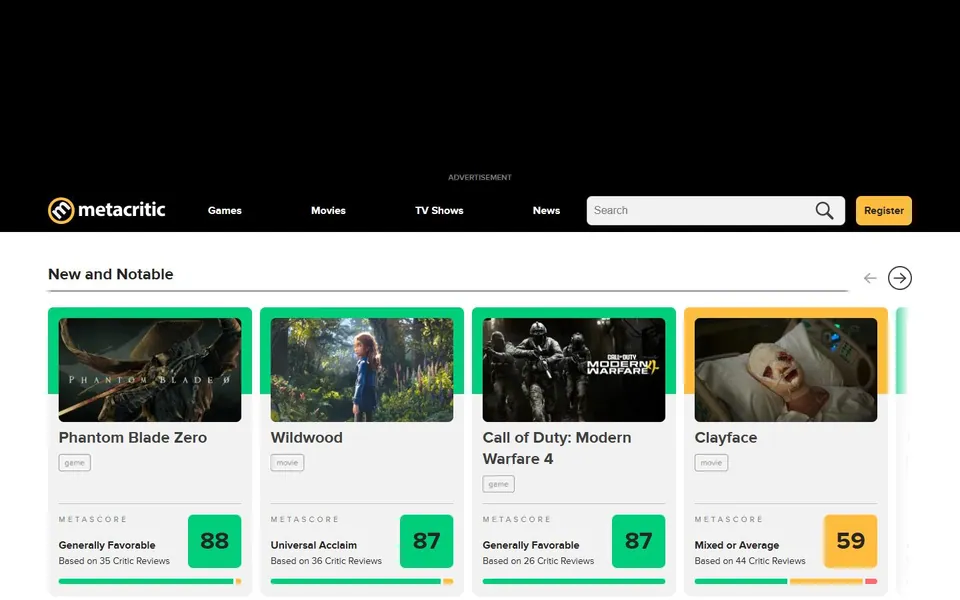Click the New and Notable heading
This screenshot has height=600, width=960.
pyautogui.click(x=111, y=274)
